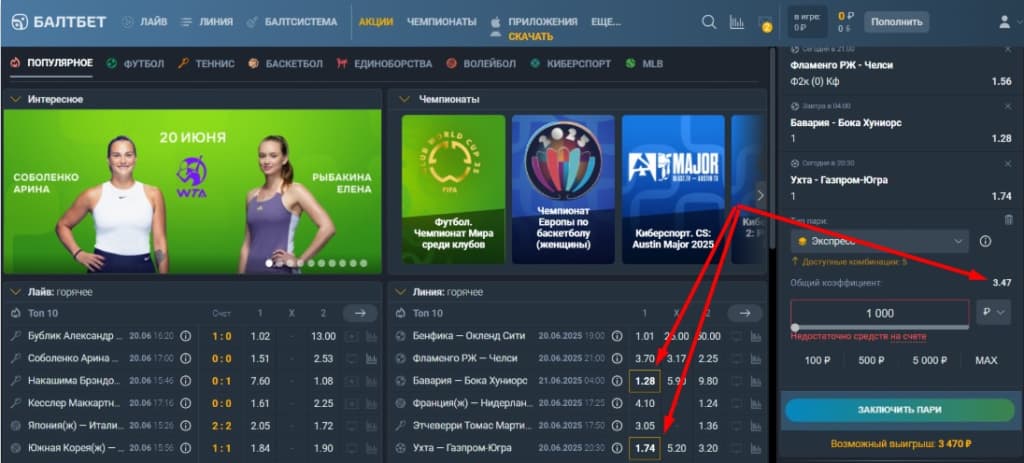Select odds 5.20 draw for Ухта — Газпром-Югра
The image size is (1024, 463).
677,448
